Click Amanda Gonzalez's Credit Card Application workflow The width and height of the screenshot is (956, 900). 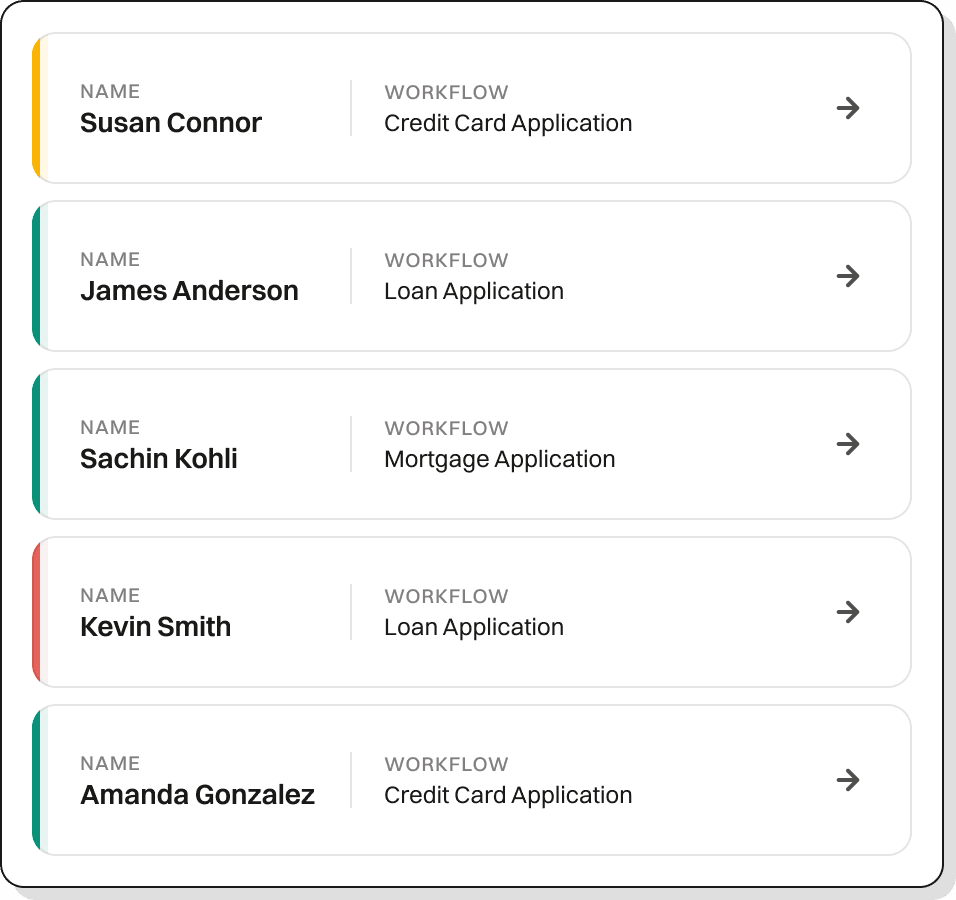pyautogui.click(x=508, y=796)
